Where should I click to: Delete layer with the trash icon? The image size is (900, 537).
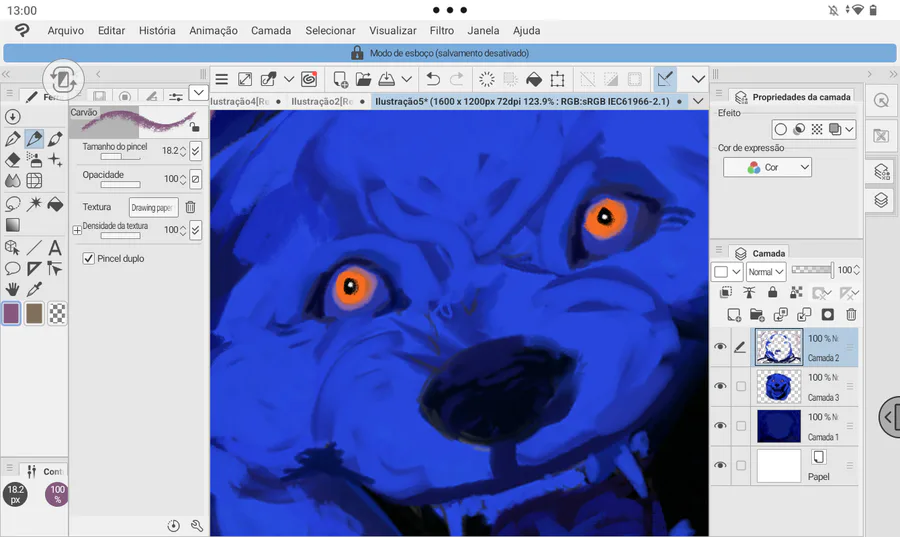pos(851,314)
